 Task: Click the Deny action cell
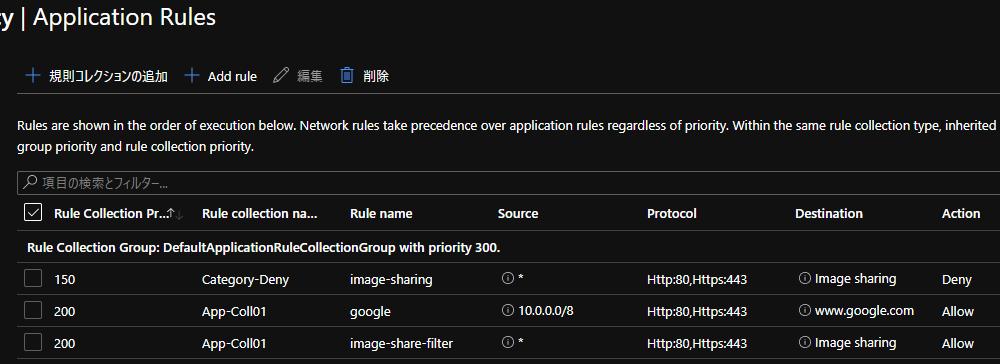(x=957, y=279)
